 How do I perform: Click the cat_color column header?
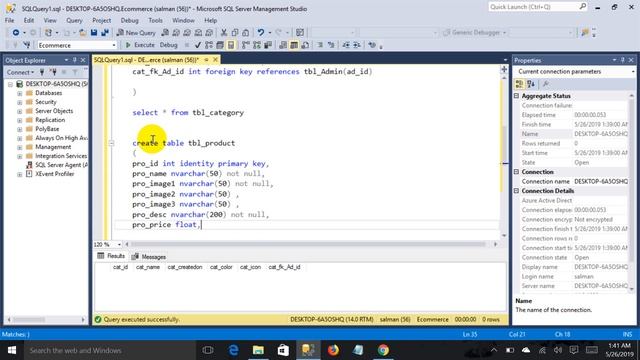tap(221, 267)
